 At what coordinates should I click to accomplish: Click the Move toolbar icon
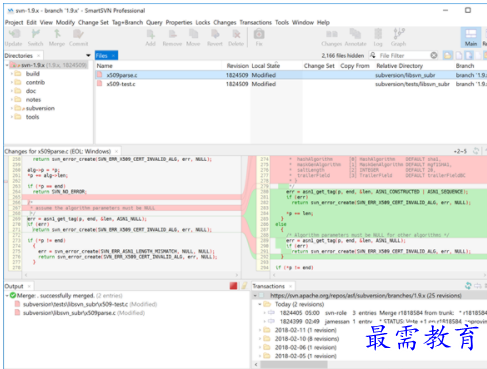click(193, 38)
